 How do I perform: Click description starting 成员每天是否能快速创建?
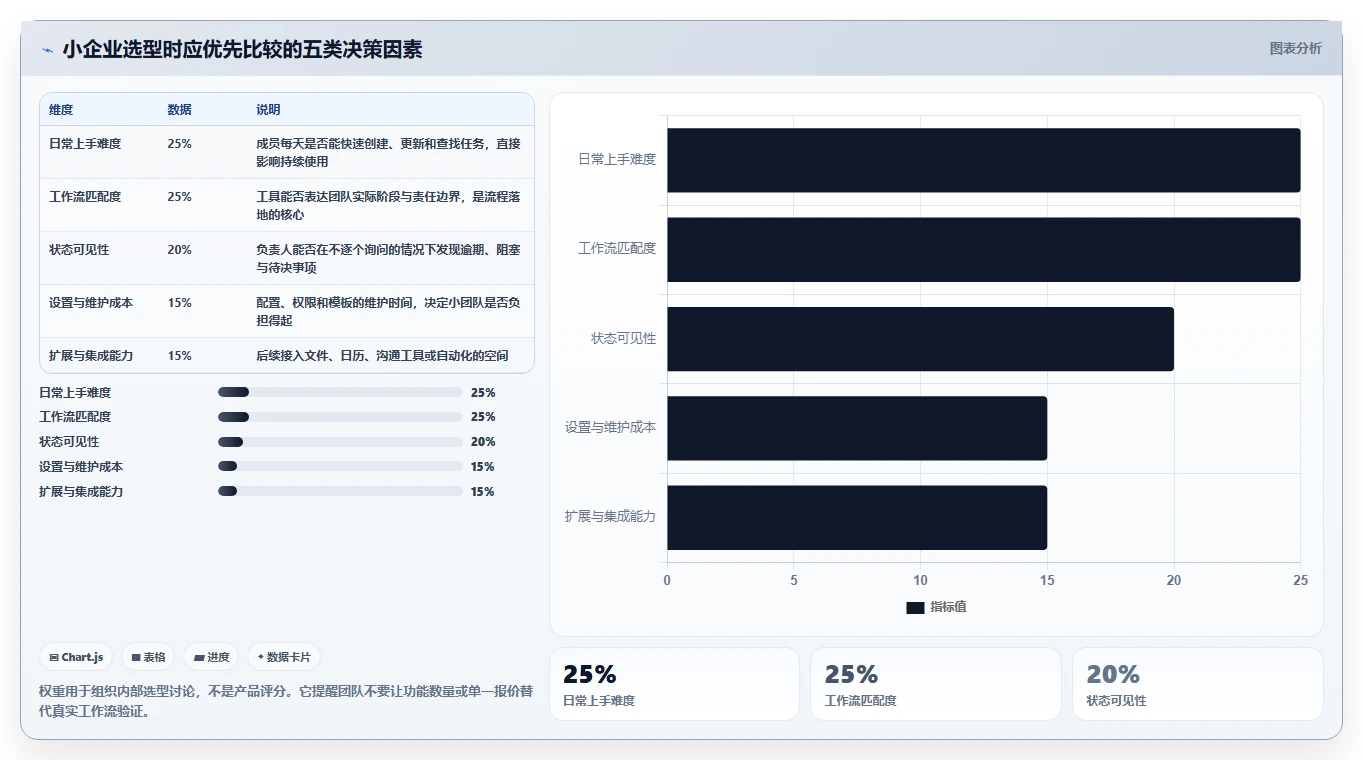[x=388, y=153]
